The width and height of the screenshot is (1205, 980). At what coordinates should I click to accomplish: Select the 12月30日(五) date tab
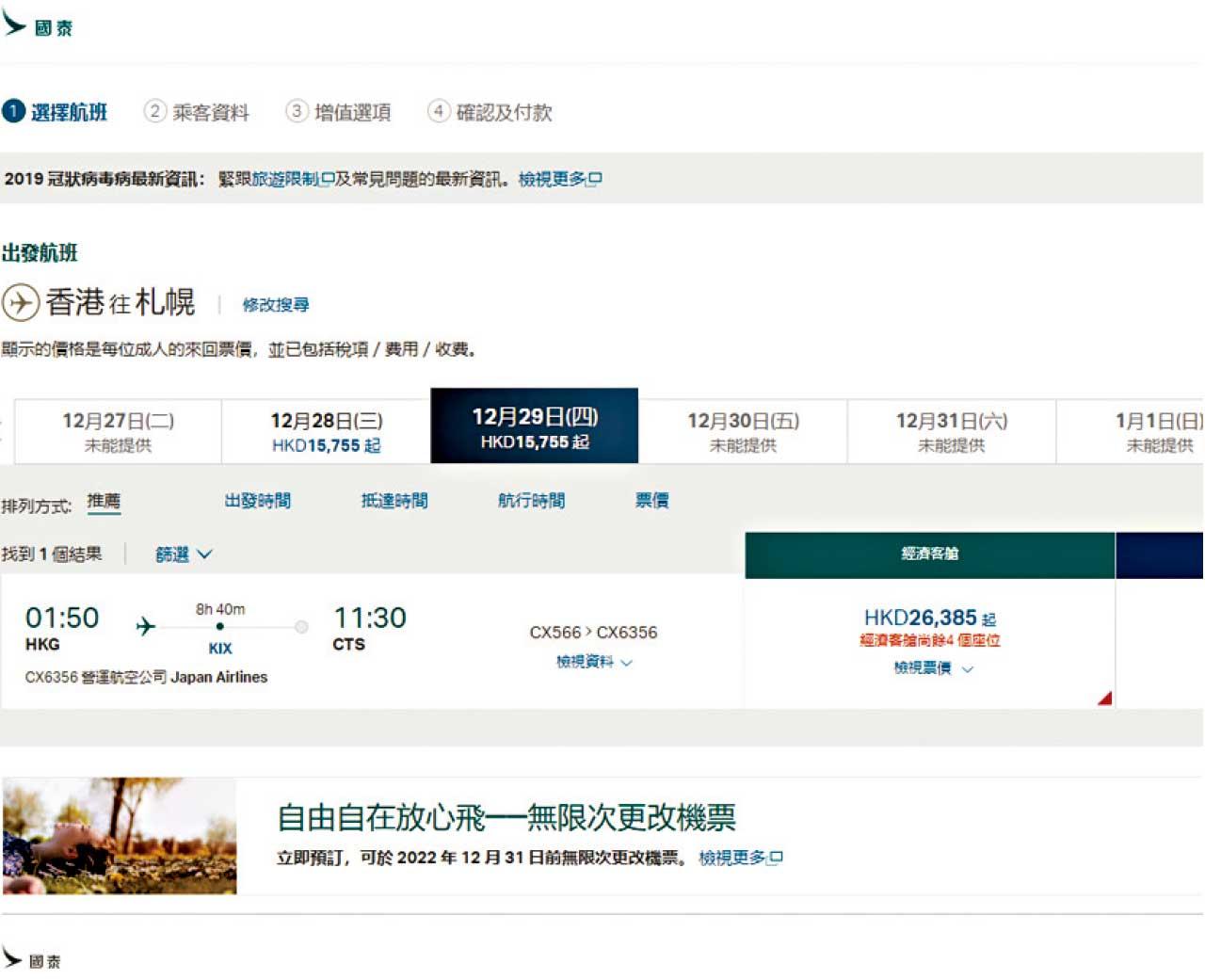[743, 431]
